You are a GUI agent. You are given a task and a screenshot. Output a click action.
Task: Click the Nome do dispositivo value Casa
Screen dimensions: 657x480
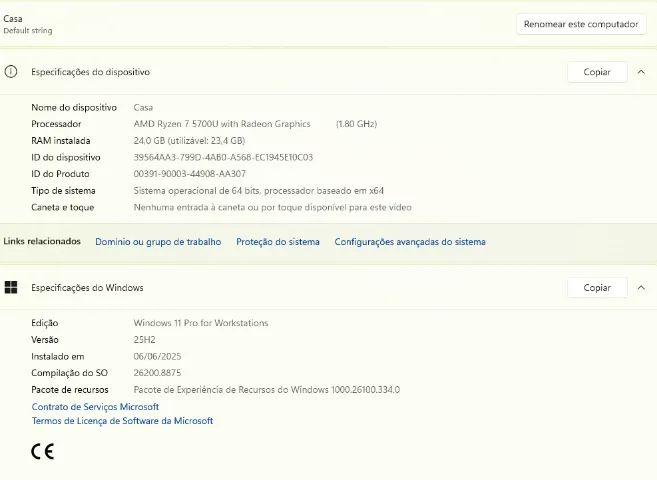click(143, 108)
